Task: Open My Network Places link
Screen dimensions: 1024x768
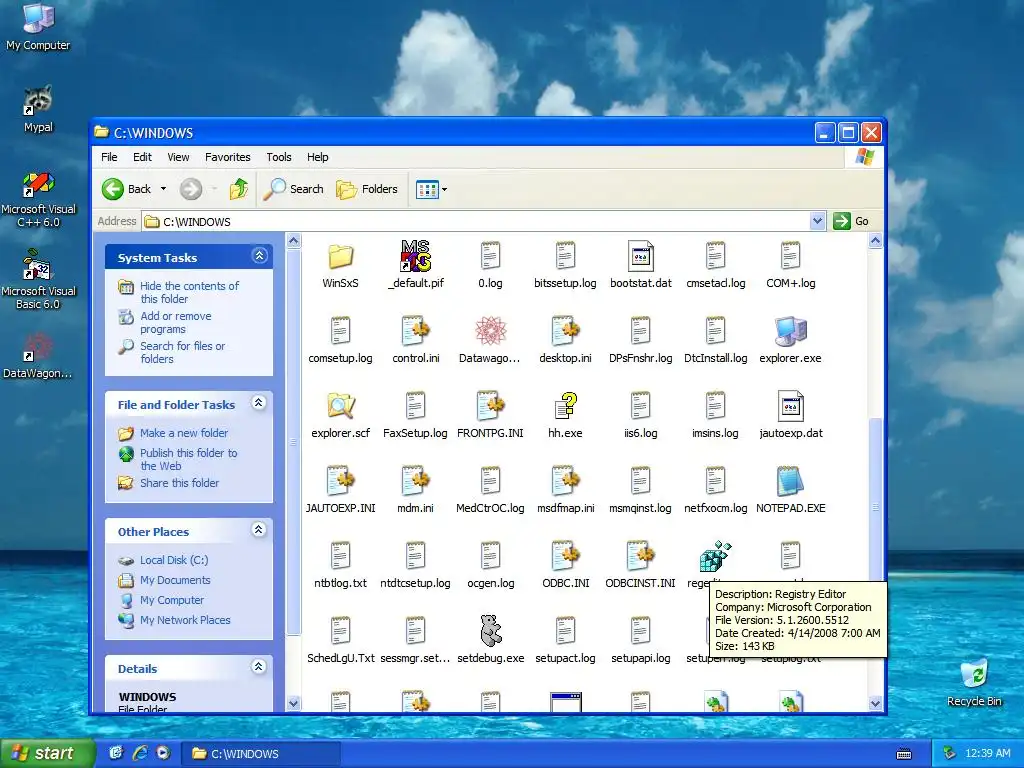Action: click(185, 620)
